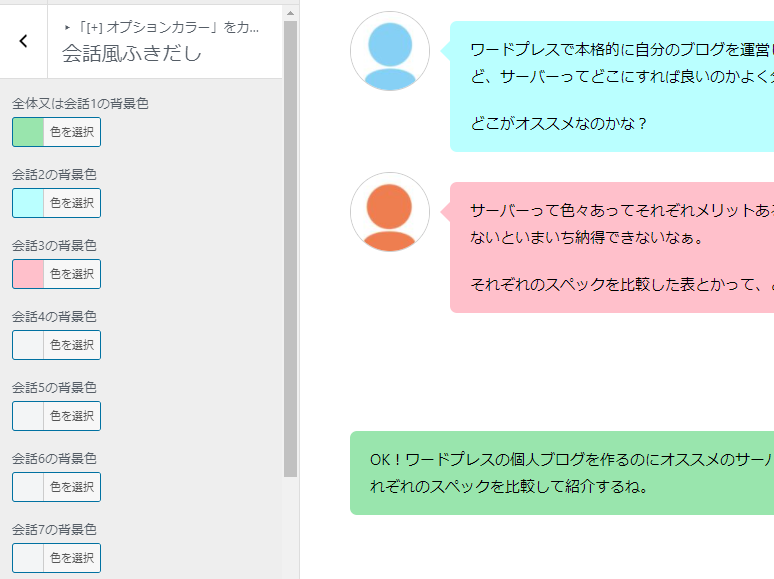The height and width of the screenshot is (579, 774).
Task: Click the blue user avatar icon
Action: pos(390,51)
